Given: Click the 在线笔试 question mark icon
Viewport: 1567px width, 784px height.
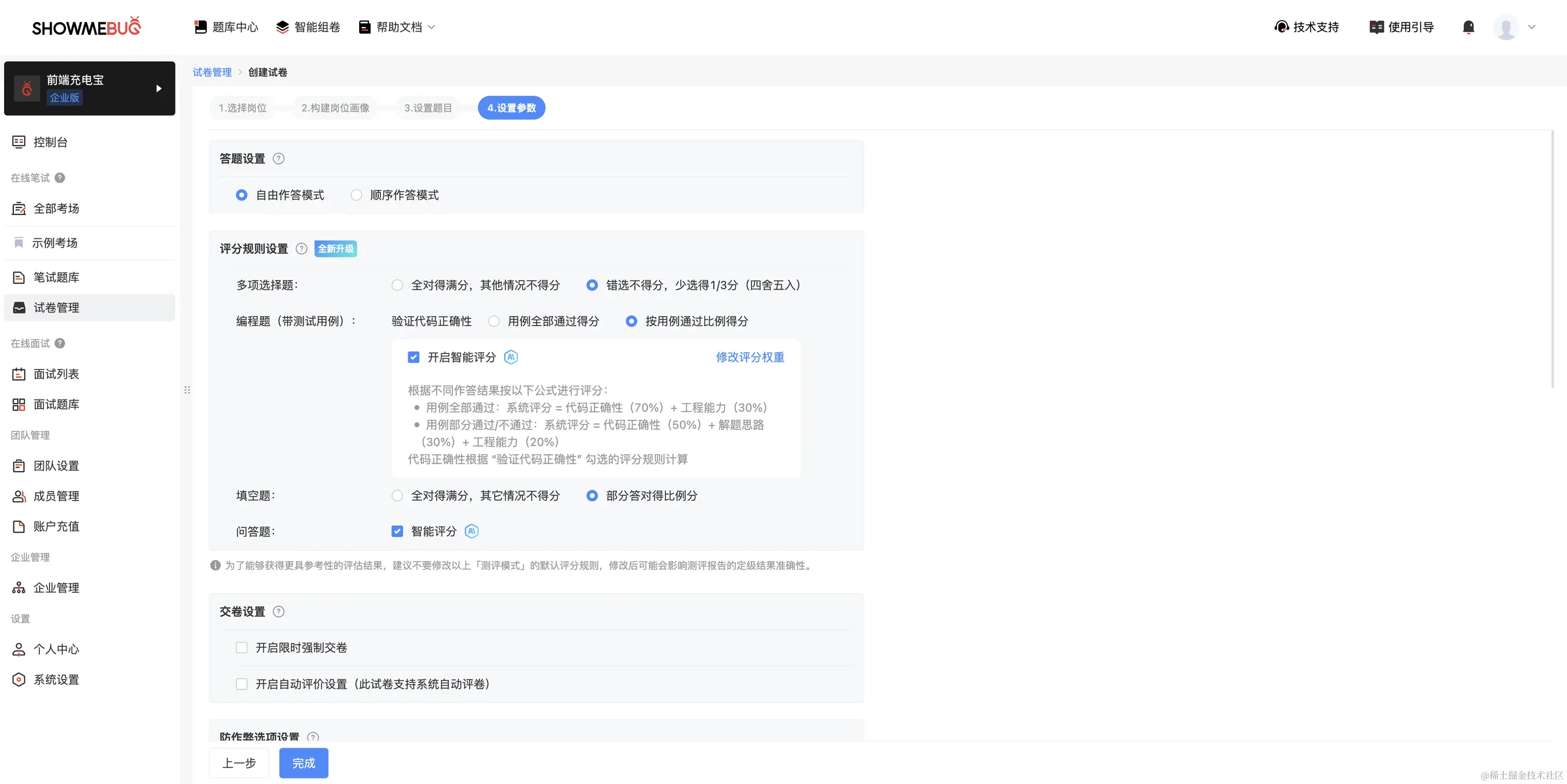Looking at the screenshot, I should [x=60, y=178].
